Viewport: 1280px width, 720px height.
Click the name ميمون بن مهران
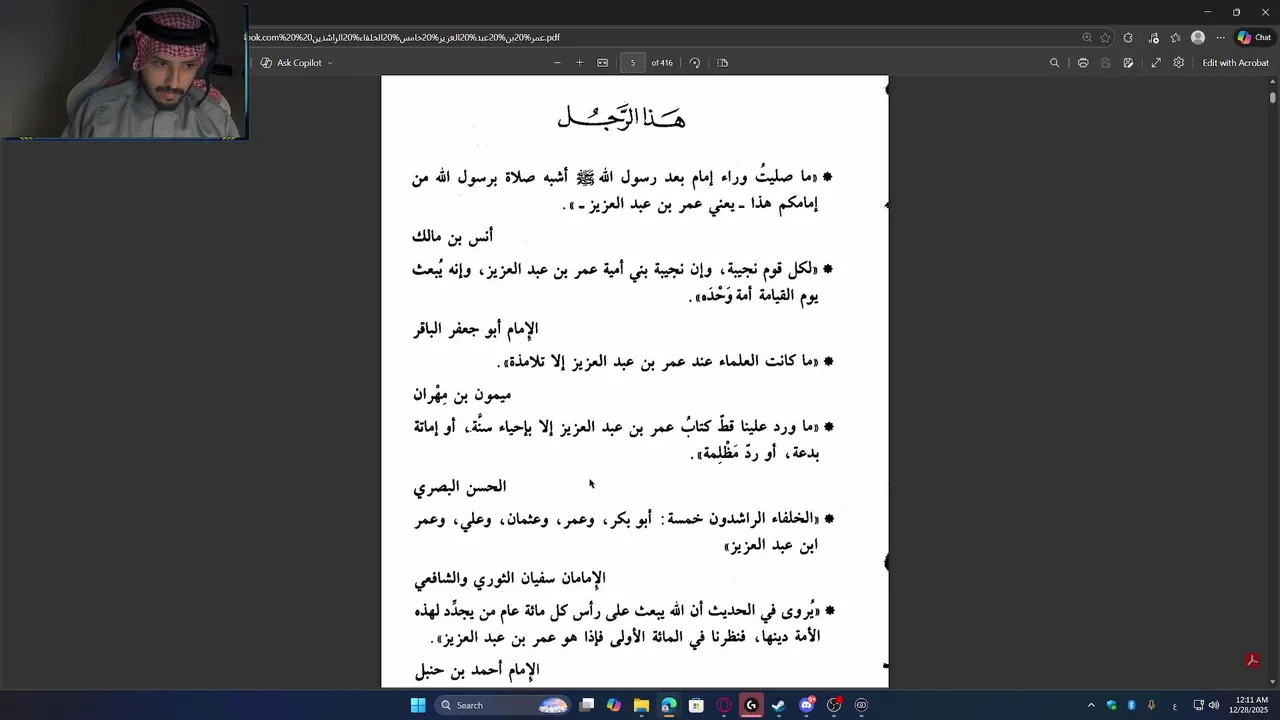(463, 395)
